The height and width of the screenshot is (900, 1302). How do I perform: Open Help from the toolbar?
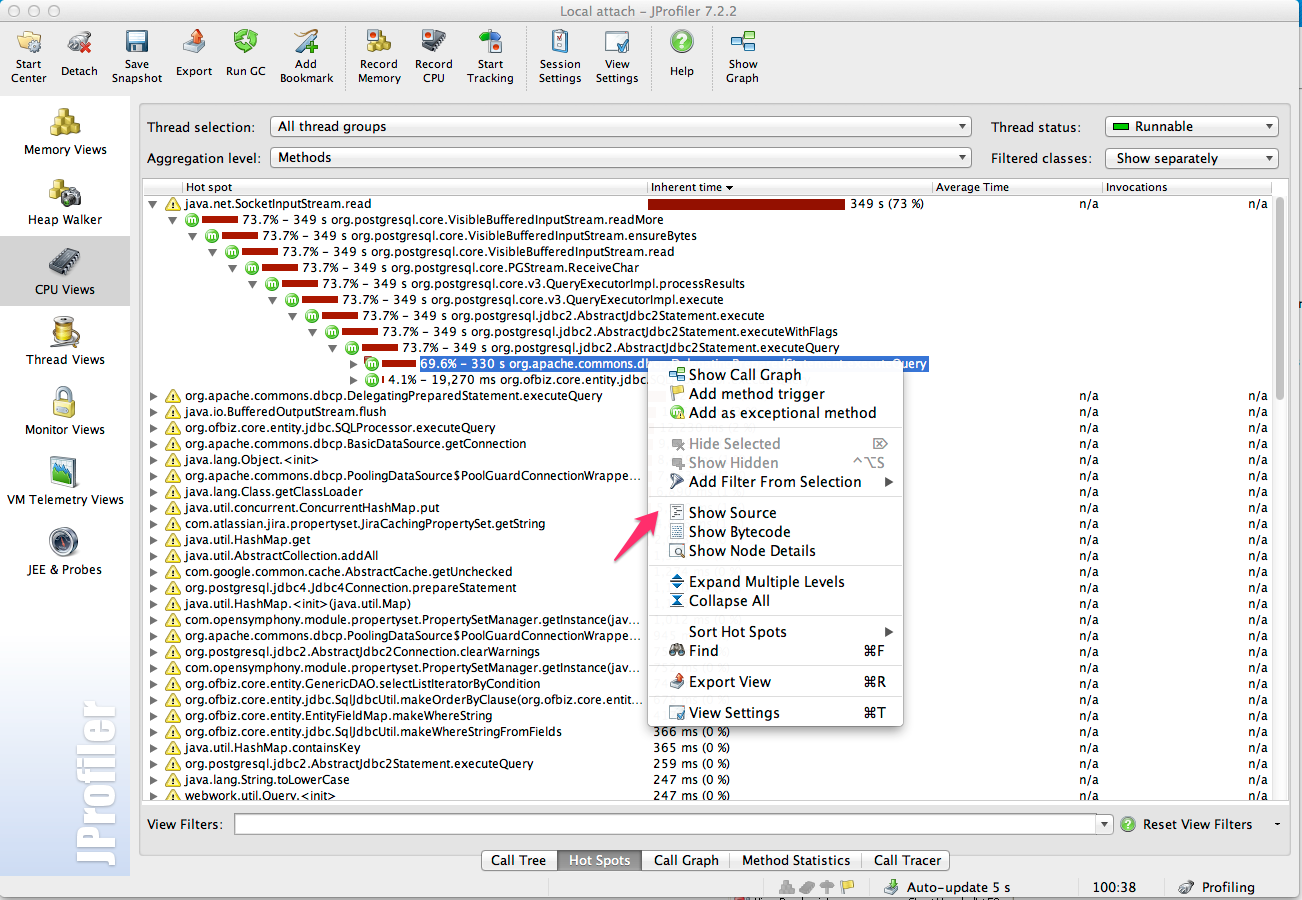pos(682,56)
